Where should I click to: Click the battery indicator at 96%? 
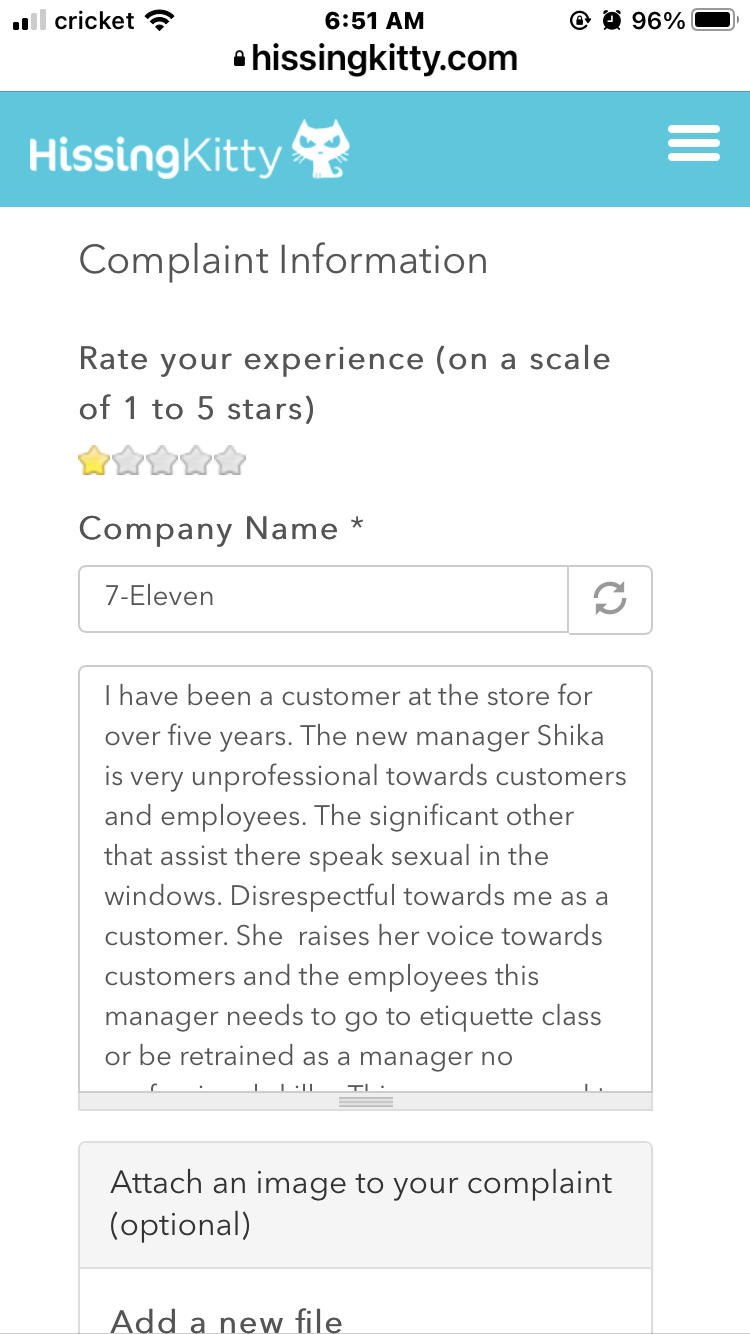pos(712,18)
